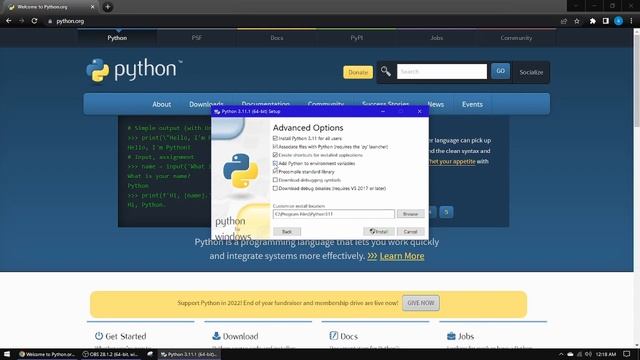Click the Python top tab

coord(117,38)
